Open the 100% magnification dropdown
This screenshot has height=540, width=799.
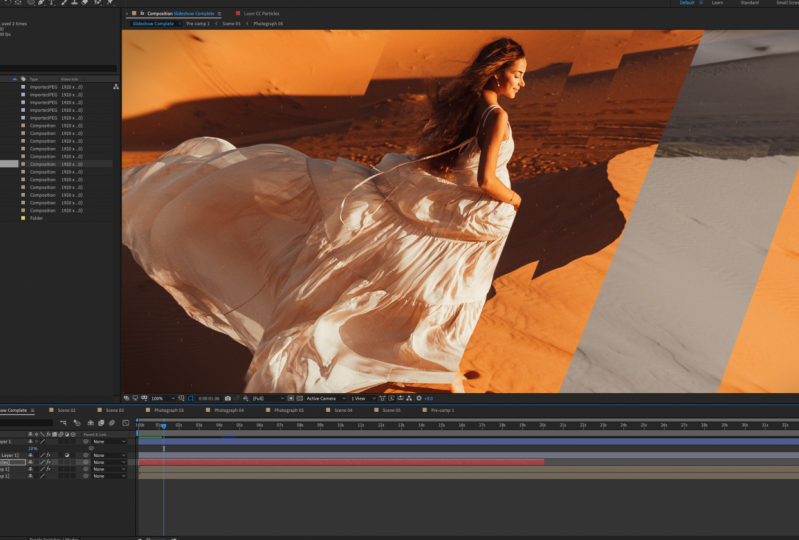(163, 398)
